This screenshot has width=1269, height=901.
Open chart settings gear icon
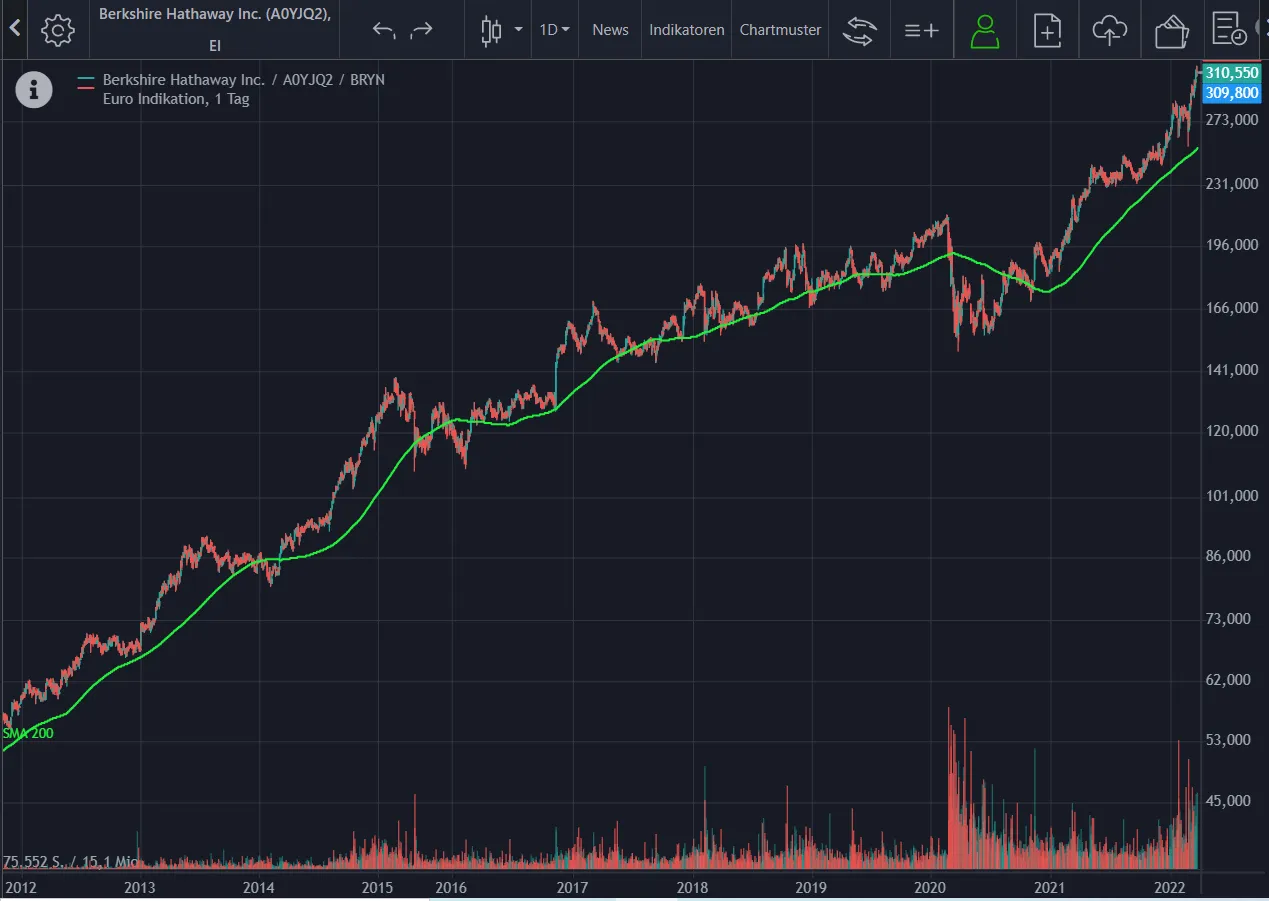click(58, 30)
